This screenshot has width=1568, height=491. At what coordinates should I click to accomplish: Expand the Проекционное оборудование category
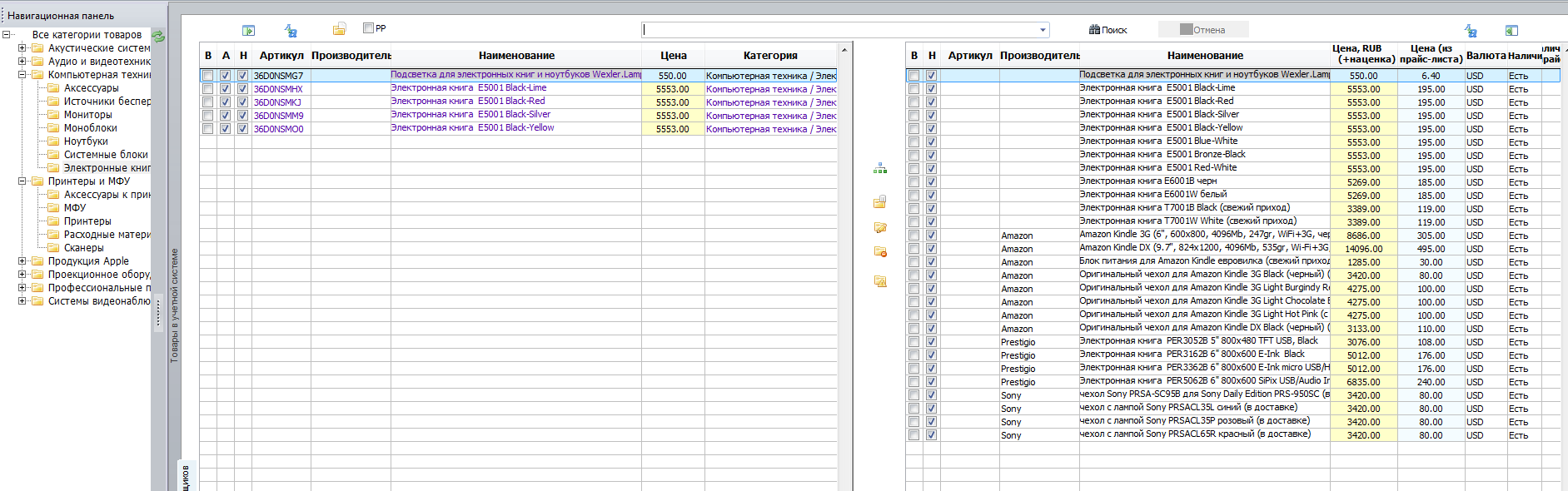click(22, 274)
